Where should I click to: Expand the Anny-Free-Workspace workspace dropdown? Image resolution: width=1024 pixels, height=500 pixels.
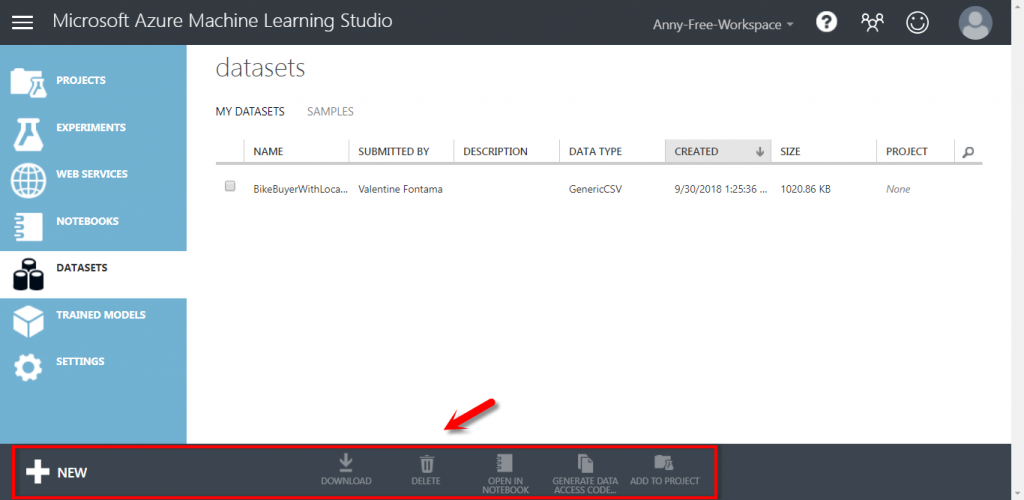coord(724,25)
